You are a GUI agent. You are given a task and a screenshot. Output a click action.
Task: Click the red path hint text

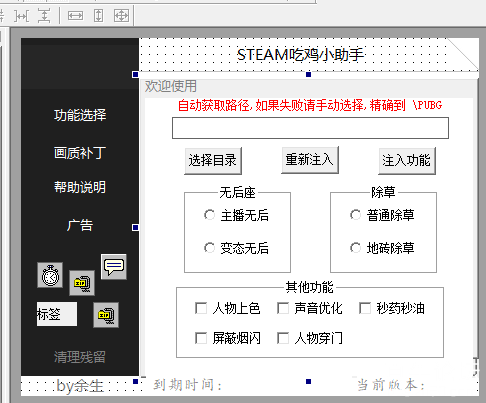click(310, 105)
